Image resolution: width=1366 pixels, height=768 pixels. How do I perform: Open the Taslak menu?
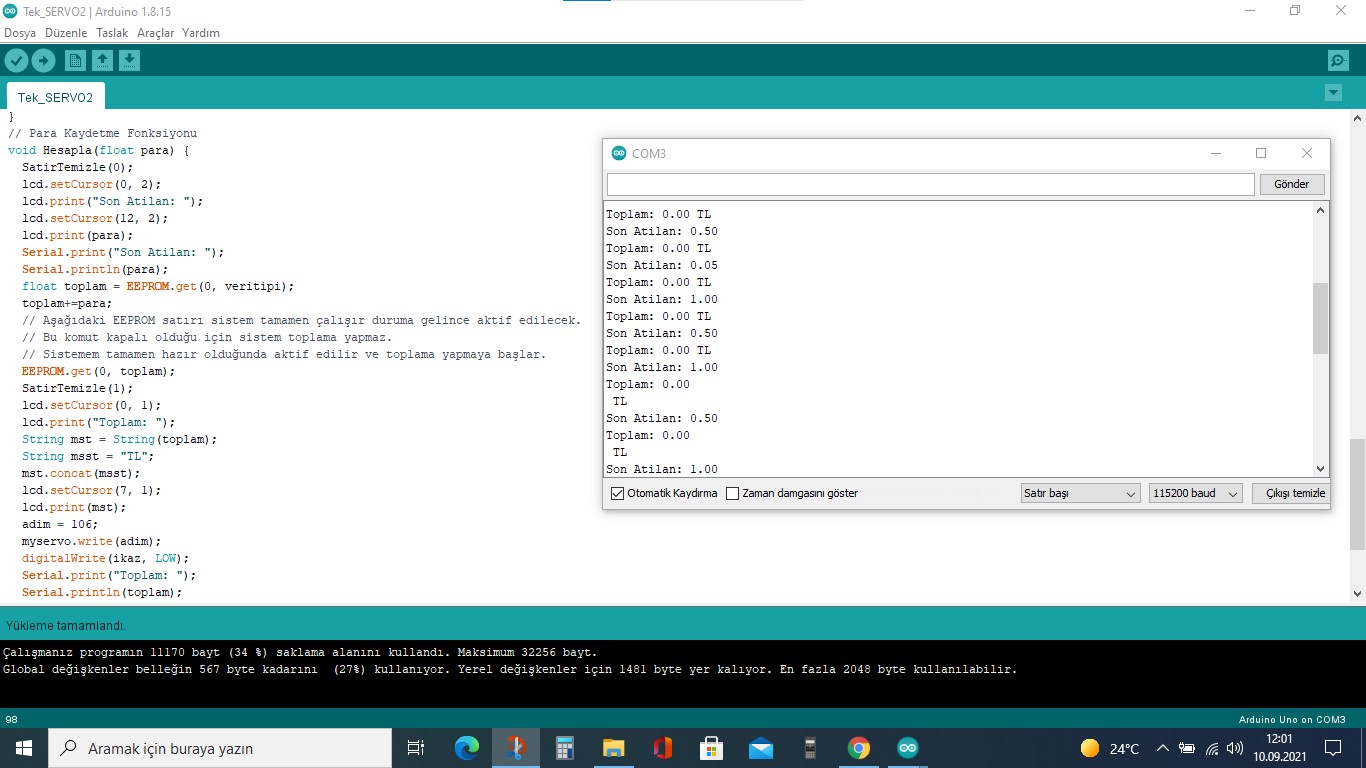tap(112, 33)
